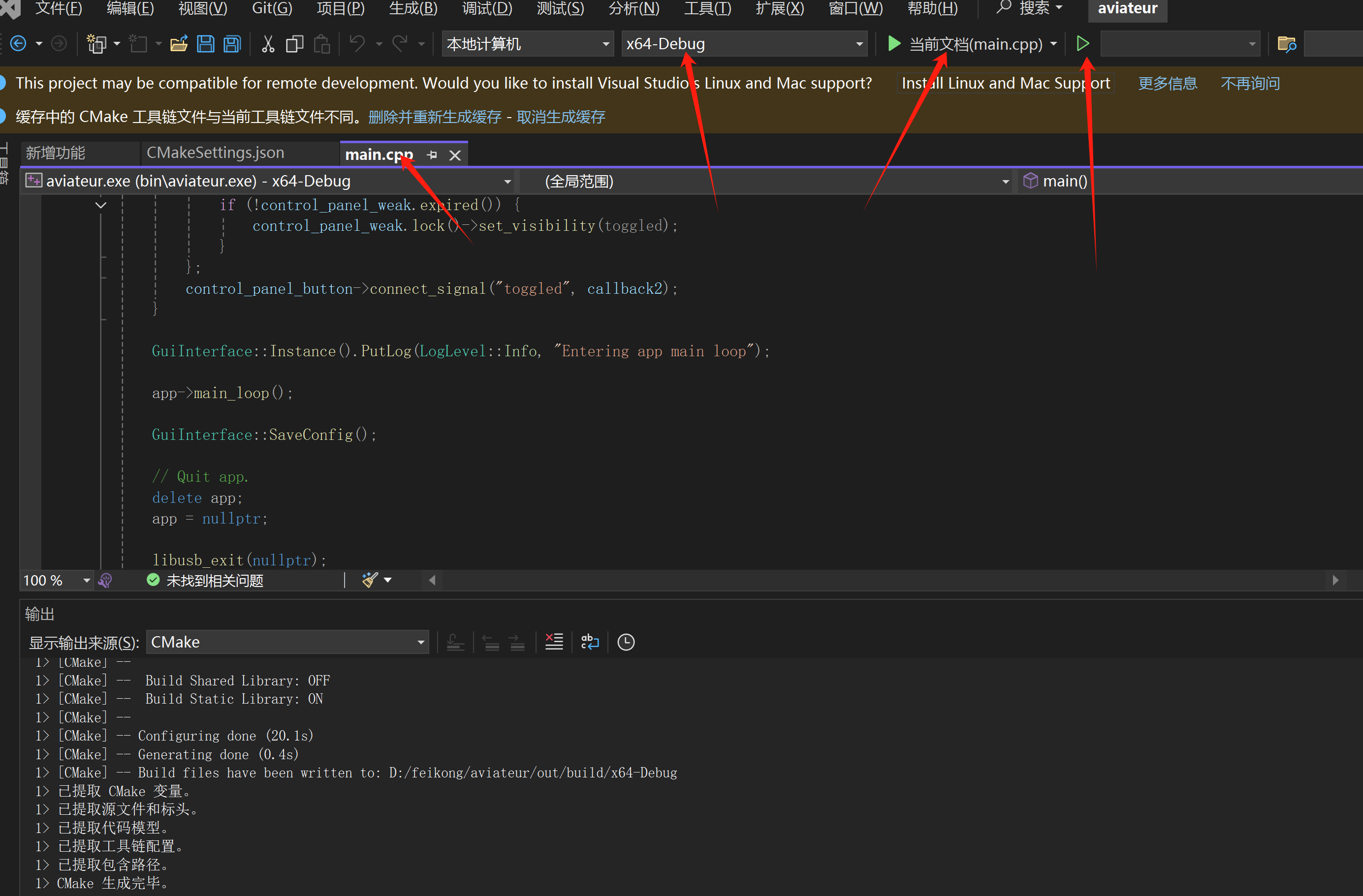Collapse the if-block fold chevron
1363x896 pixels.
(x=101, y=205)
